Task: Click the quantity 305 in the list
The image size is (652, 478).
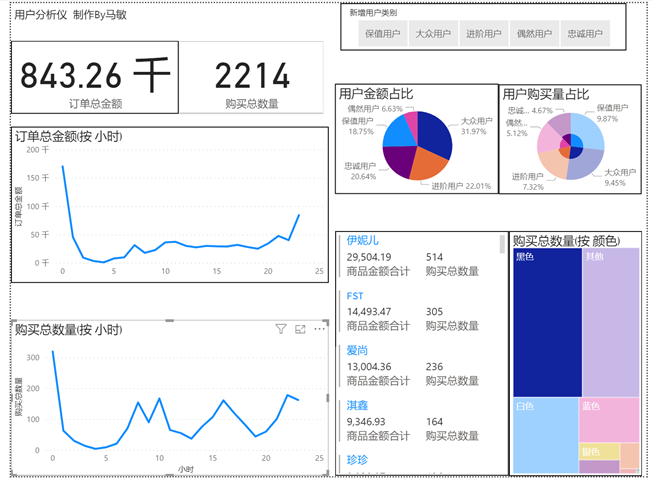Action: 434,312
